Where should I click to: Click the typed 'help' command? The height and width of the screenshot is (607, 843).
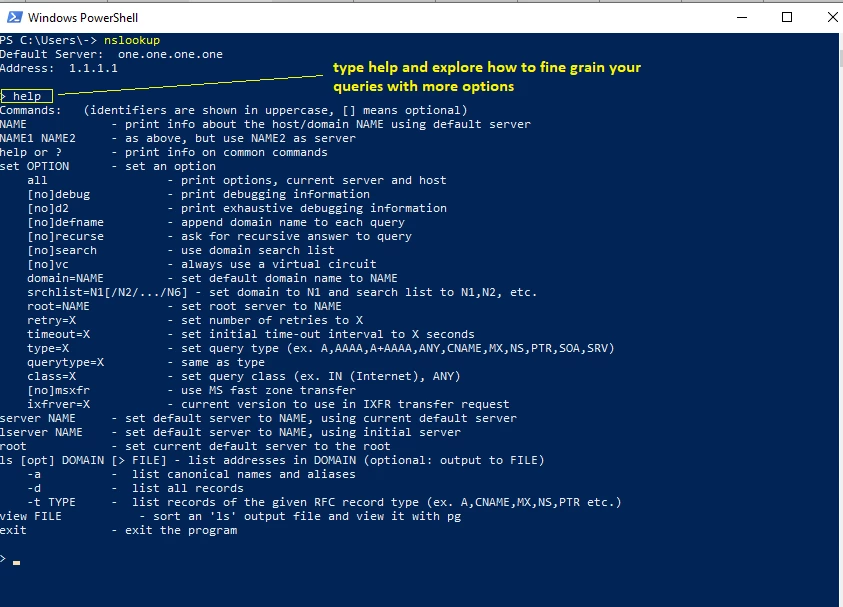(x=27, y=96)
